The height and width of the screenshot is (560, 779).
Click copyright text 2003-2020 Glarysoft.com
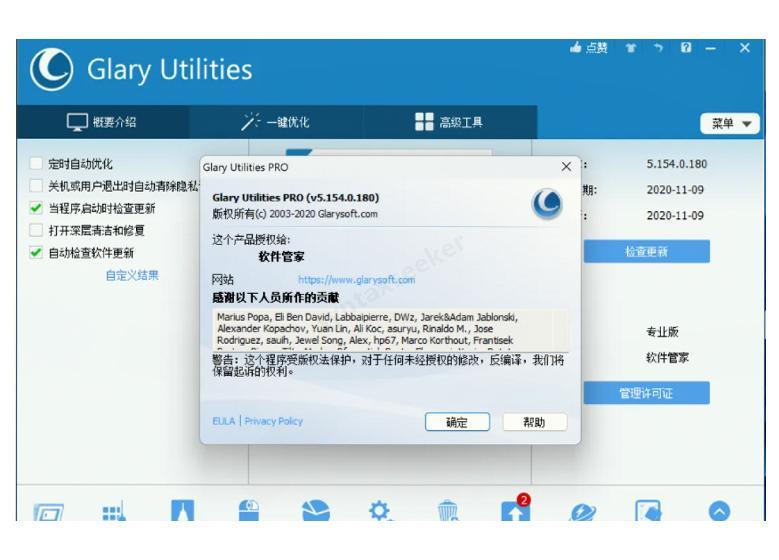[295, 214]
